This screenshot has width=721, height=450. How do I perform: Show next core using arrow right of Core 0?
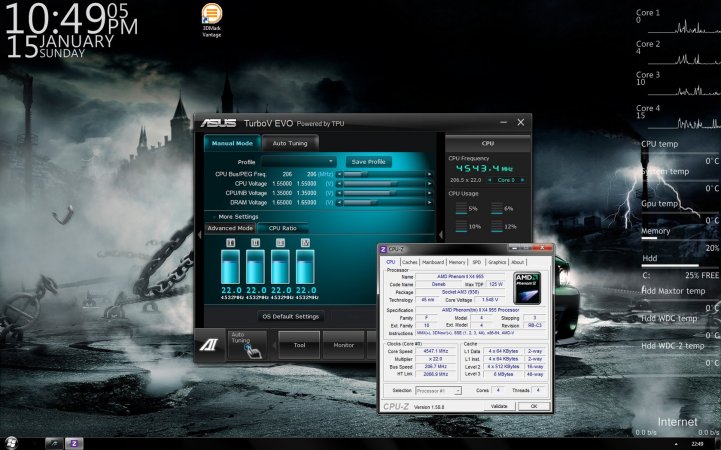[522, 180]
